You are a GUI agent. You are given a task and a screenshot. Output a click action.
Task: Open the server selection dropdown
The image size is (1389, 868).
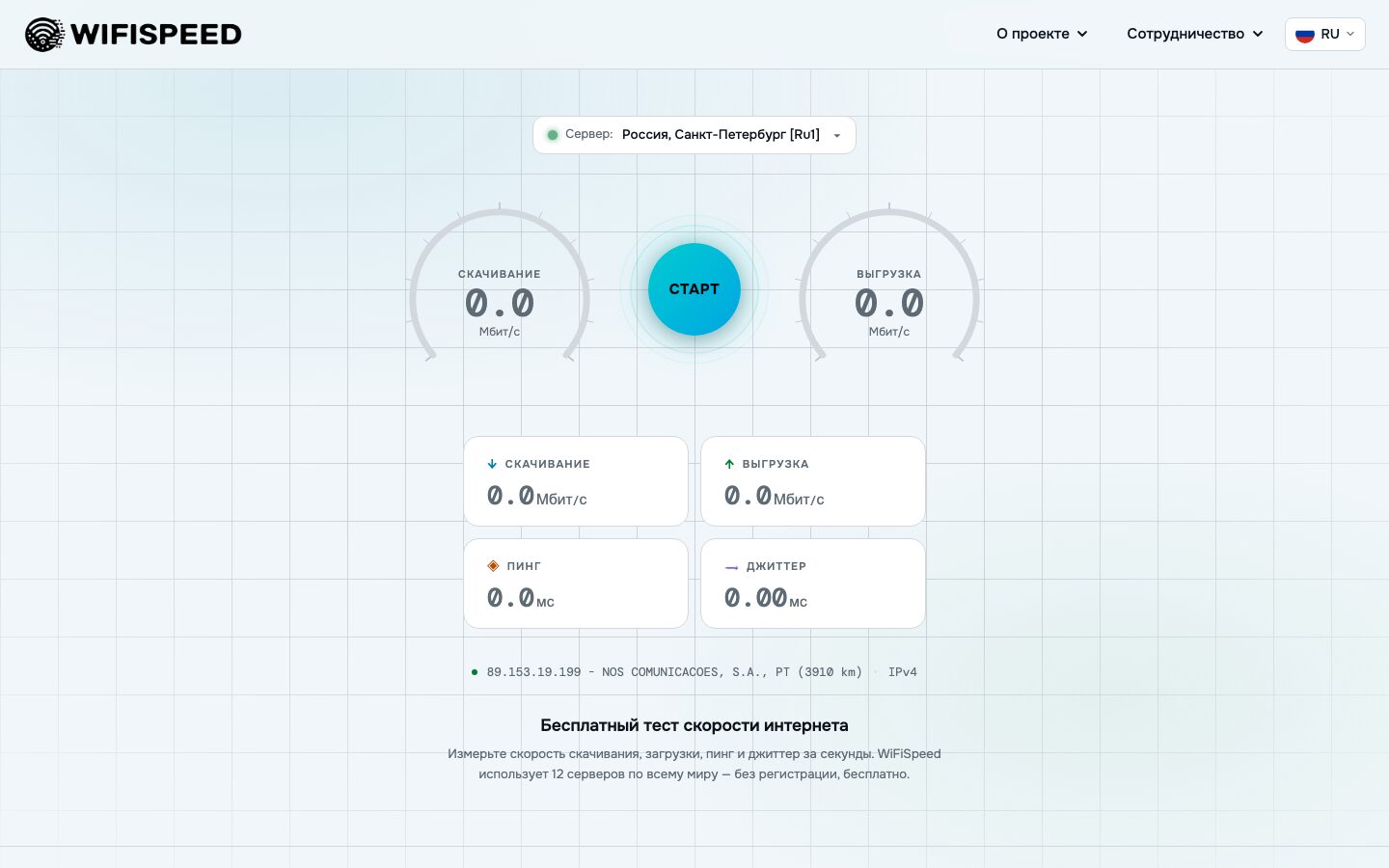694,135
